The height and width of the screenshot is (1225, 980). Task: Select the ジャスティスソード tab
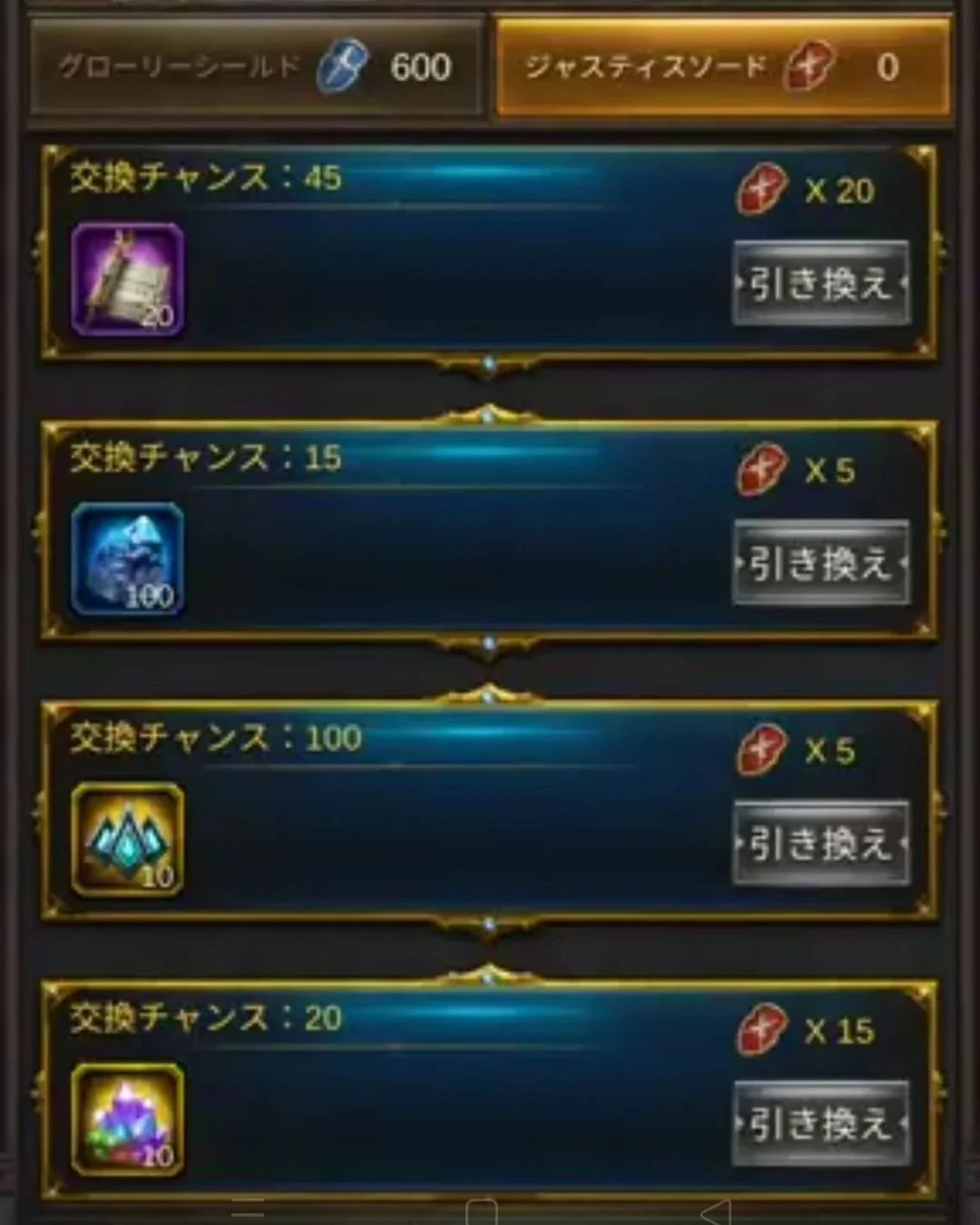(723, 68)
